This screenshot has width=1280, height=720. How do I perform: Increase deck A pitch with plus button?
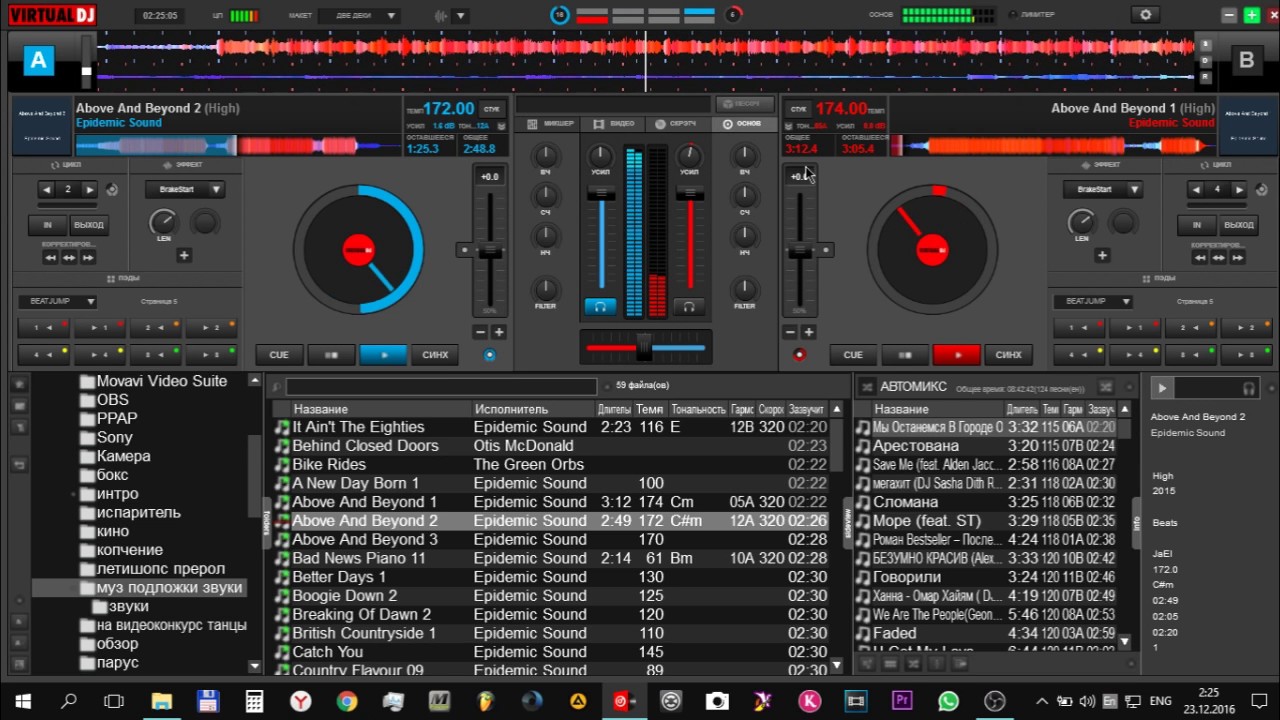(x=499, y=332)
